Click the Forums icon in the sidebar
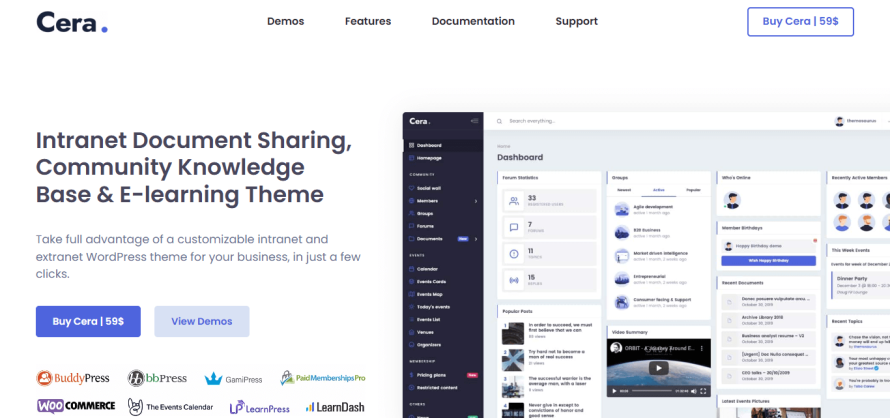 click(x=412, y=226)
